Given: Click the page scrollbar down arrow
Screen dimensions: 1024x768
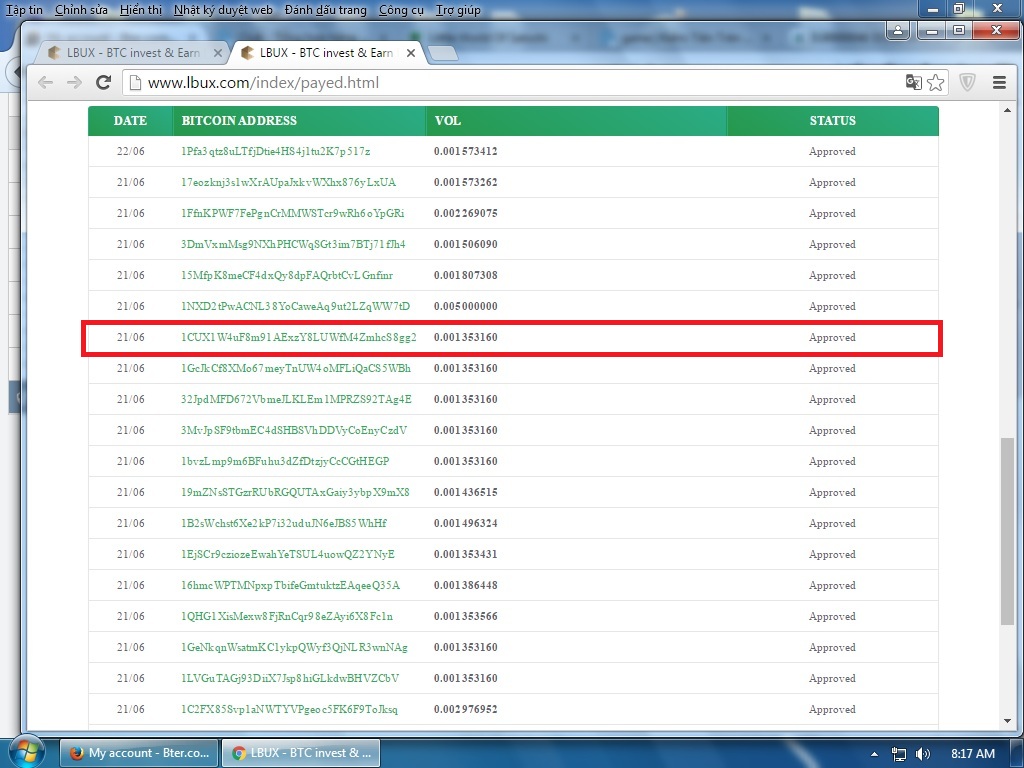Looking at the screenshot, I should point(1007,721).
